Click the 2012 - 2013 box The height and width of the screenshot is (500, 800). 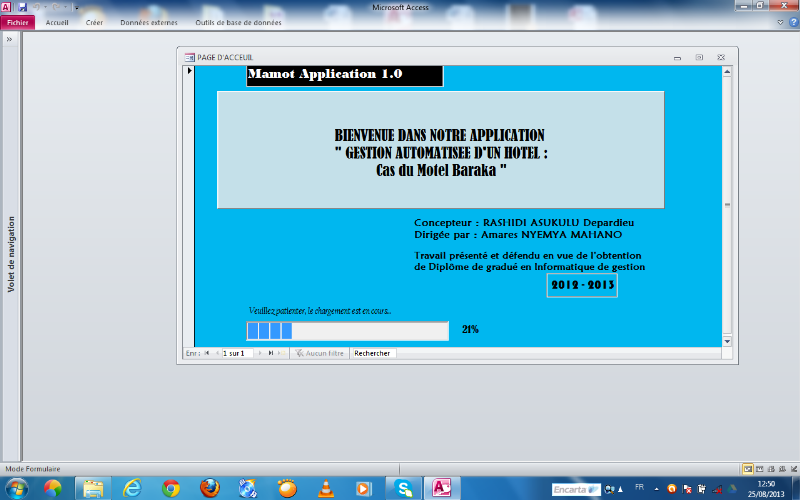tap(582, 285)
